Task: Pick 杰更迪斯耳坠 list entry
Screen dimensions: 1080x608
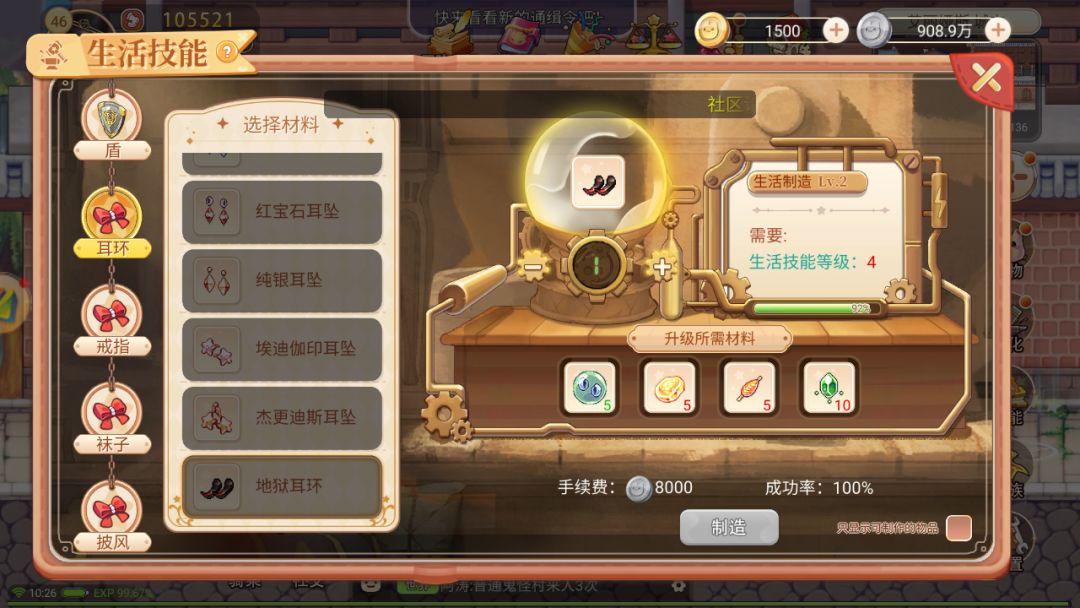Action: click(282, 418)
